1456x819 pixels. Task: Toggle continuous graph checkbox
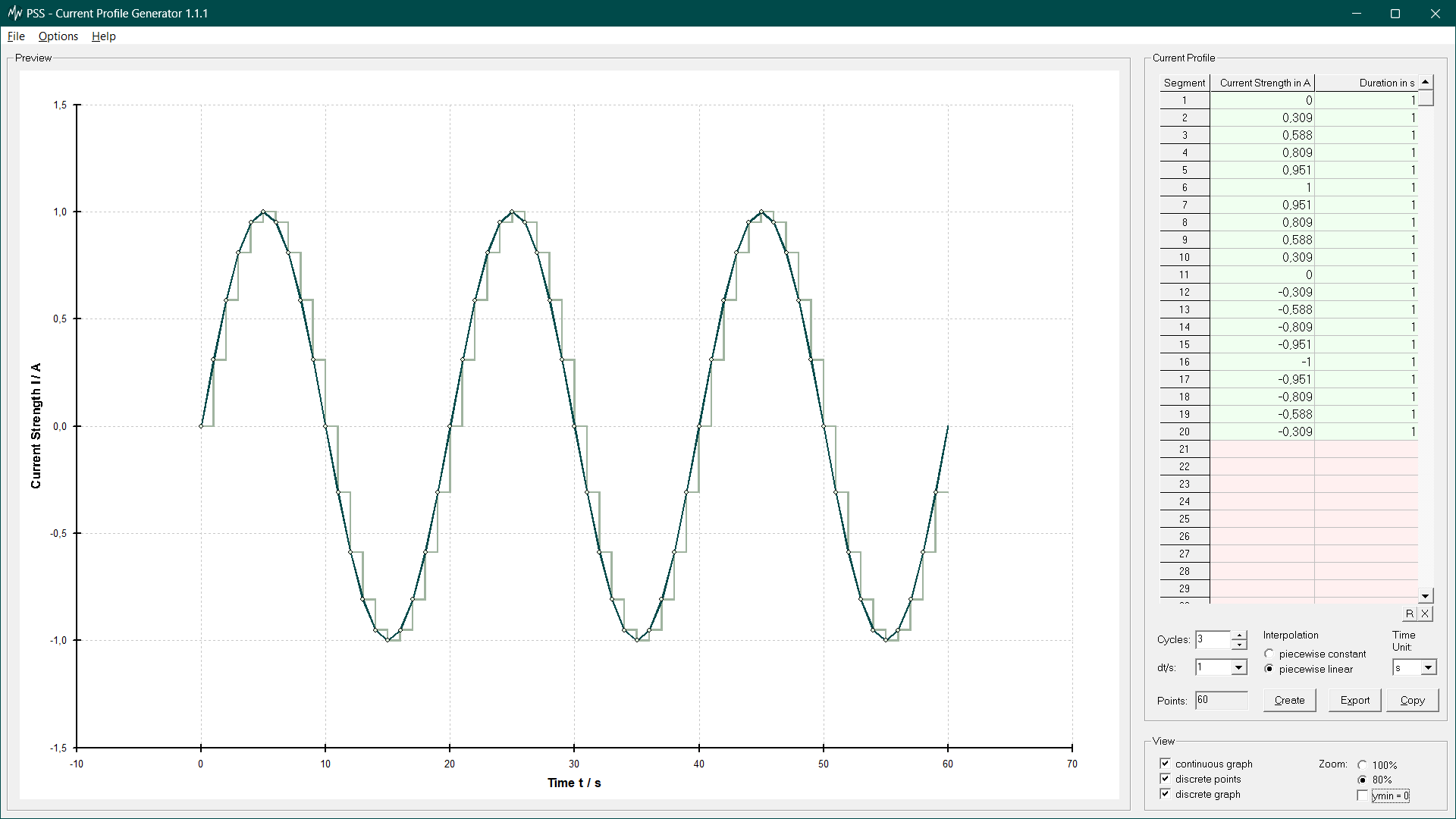coord(1165,764)
